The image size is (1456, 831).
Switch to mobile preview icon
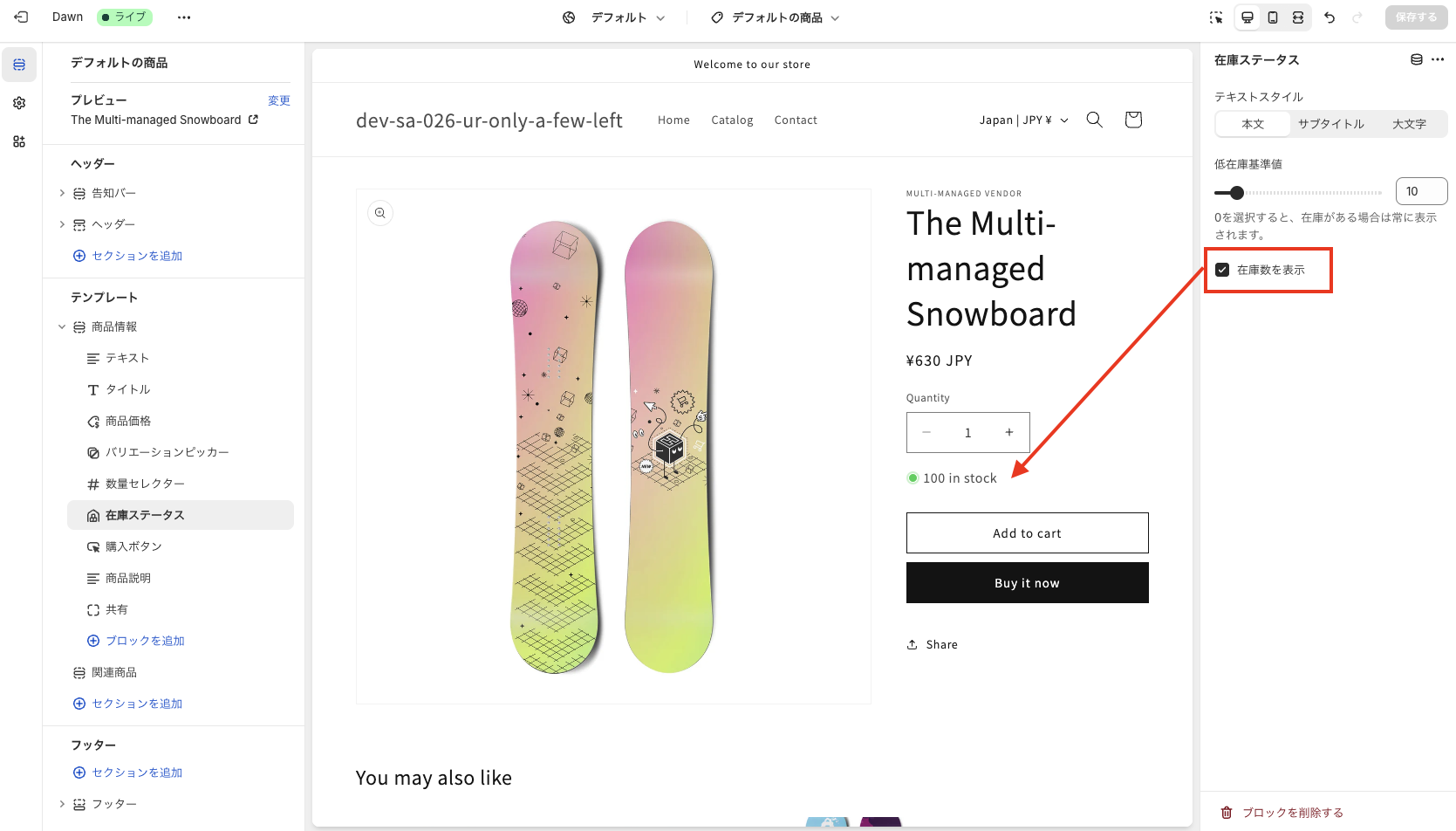[x=1273, y=17]
